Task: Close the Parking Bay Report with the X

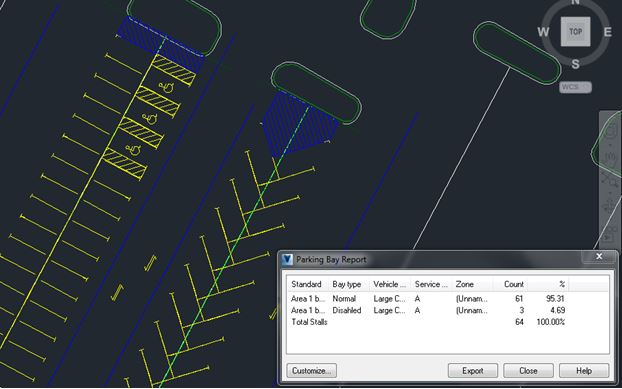Action: click(599, 257)
